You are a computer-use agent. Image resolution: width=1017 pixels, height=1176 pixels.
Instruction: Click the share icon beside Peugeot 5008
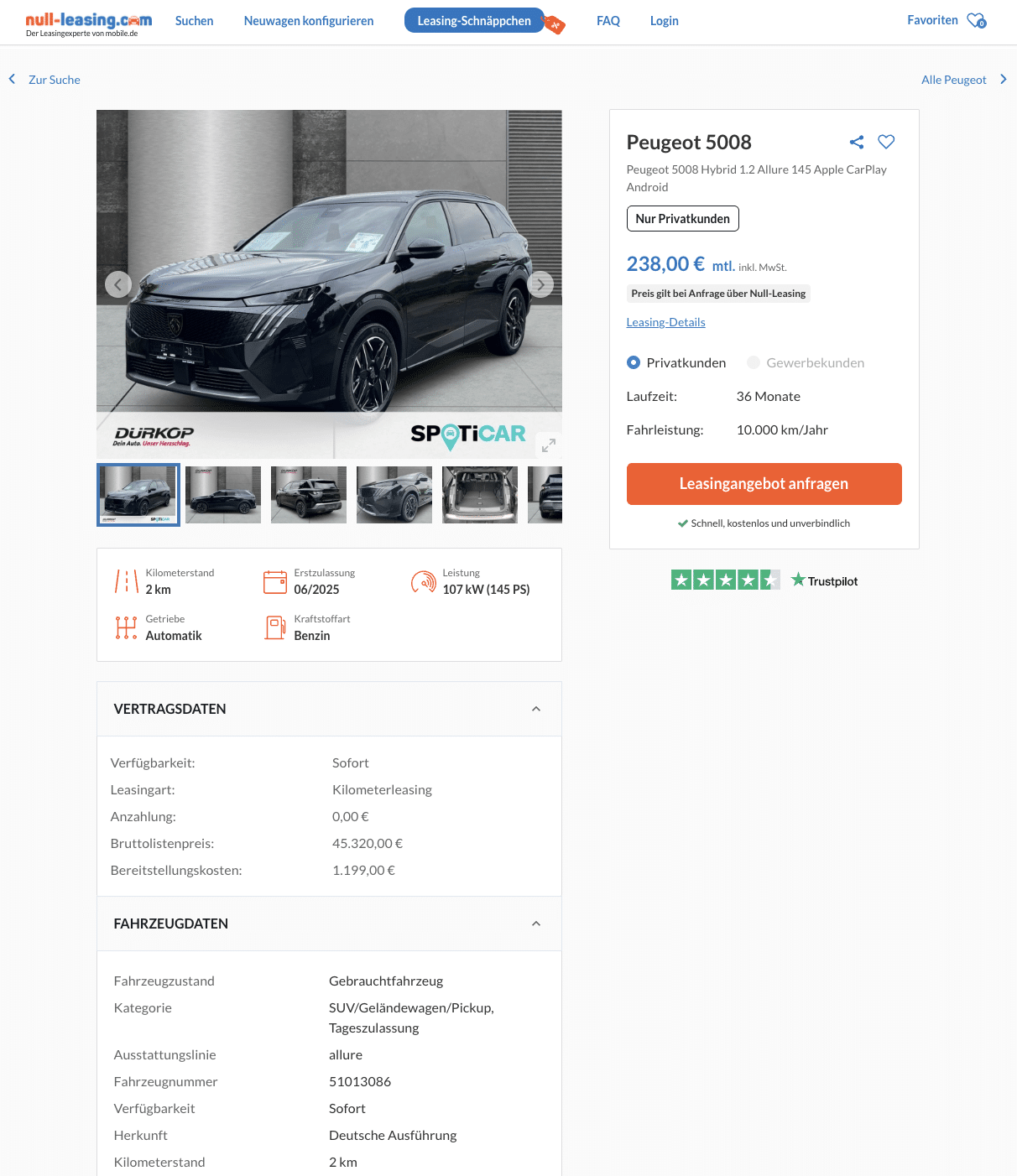point(856,142)
